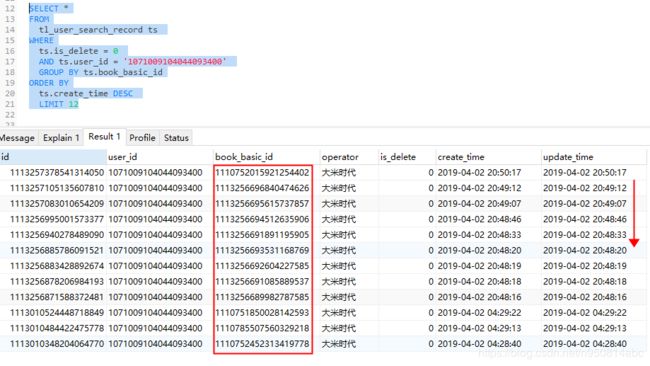
Task: Click the LIMIT 12 line
Action: (x=58, y=104)
